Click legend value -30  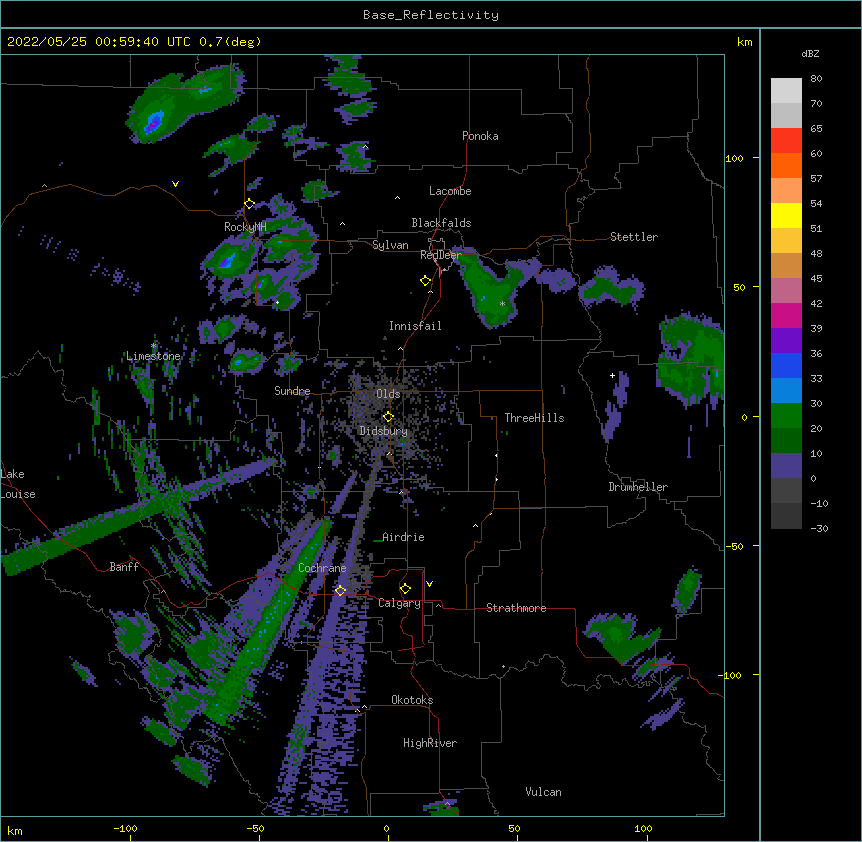click(819, 528)
